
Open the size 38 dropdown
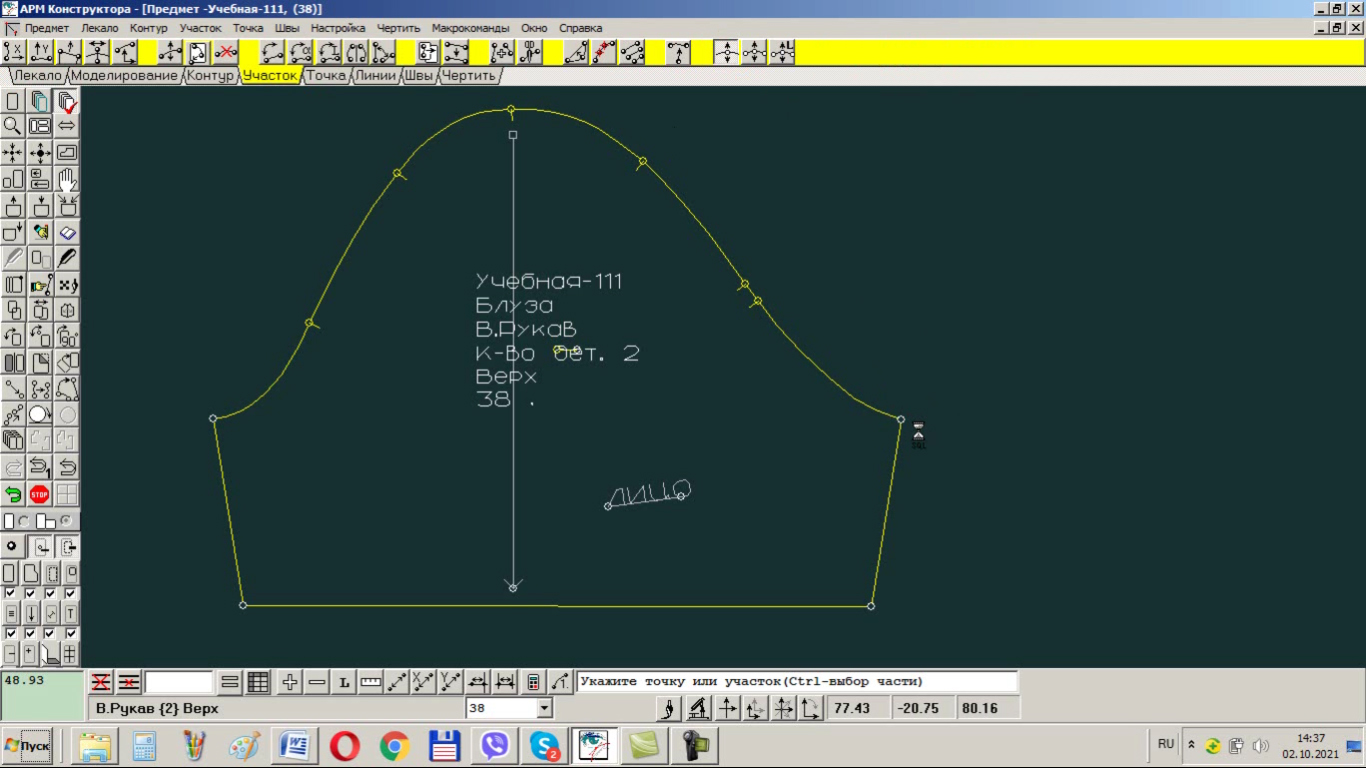pyautogui.click(x=545, y=708)
